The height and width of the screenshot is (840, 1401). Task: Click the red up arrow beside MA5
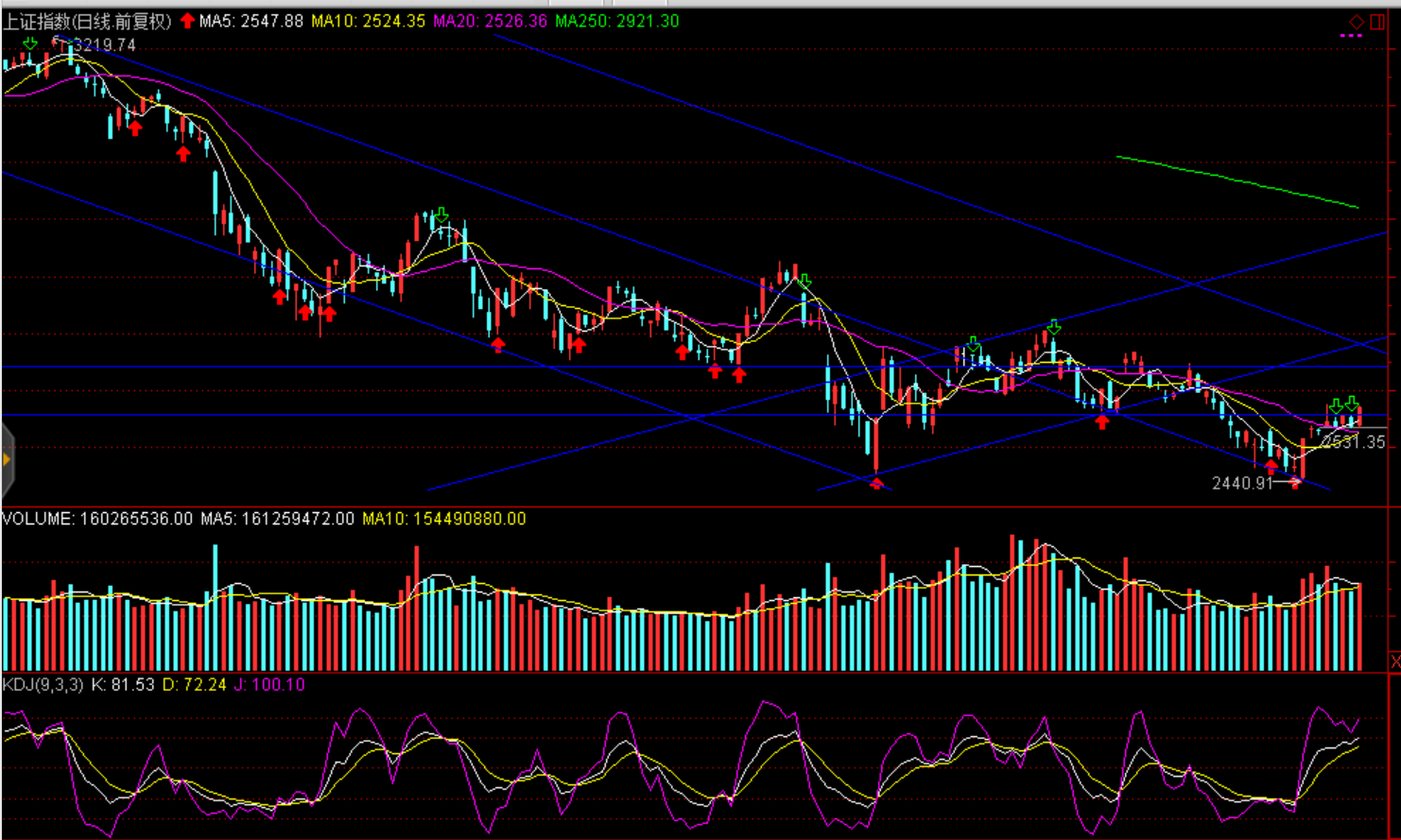(x=187, y=21)
